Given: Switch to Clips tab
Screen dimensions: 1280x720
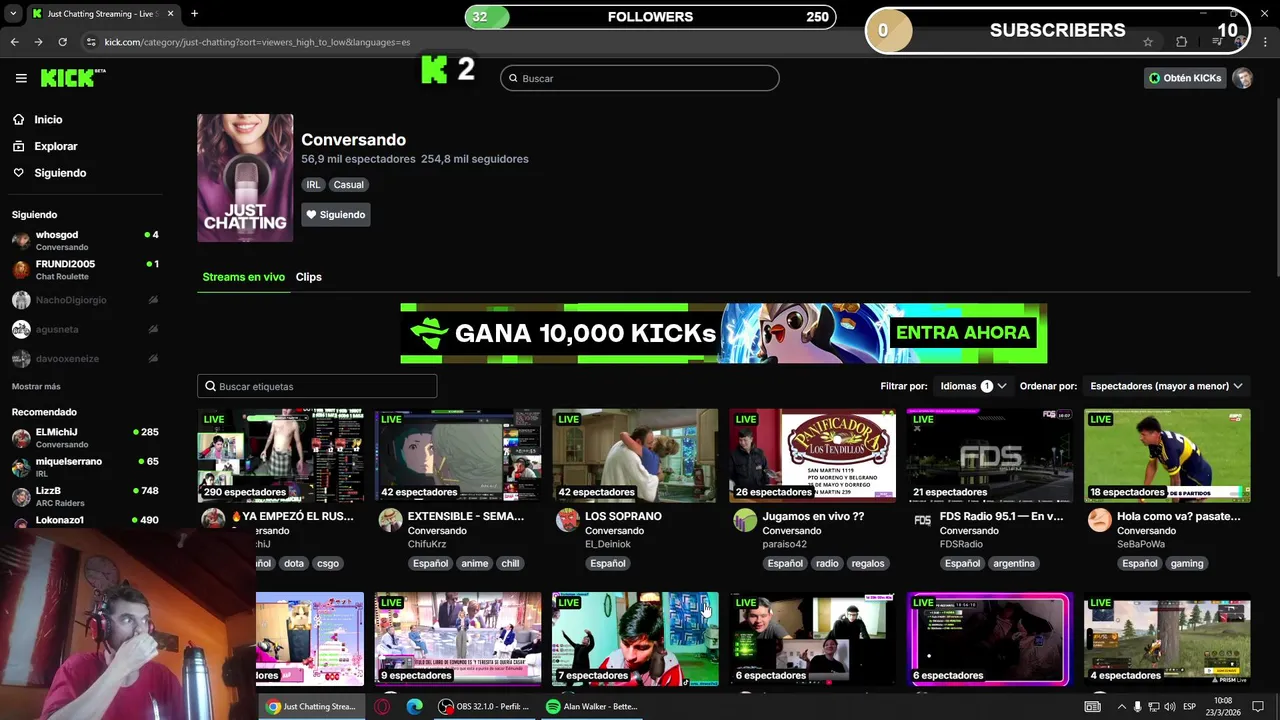Looking at the screenshot, I should point(308,277).
